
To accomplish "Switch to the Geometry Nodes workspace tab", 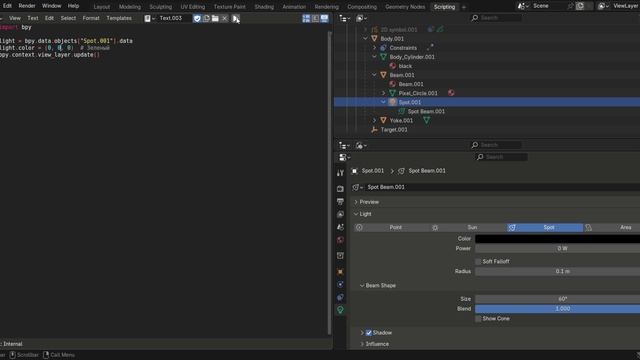I will pos(405,7).
